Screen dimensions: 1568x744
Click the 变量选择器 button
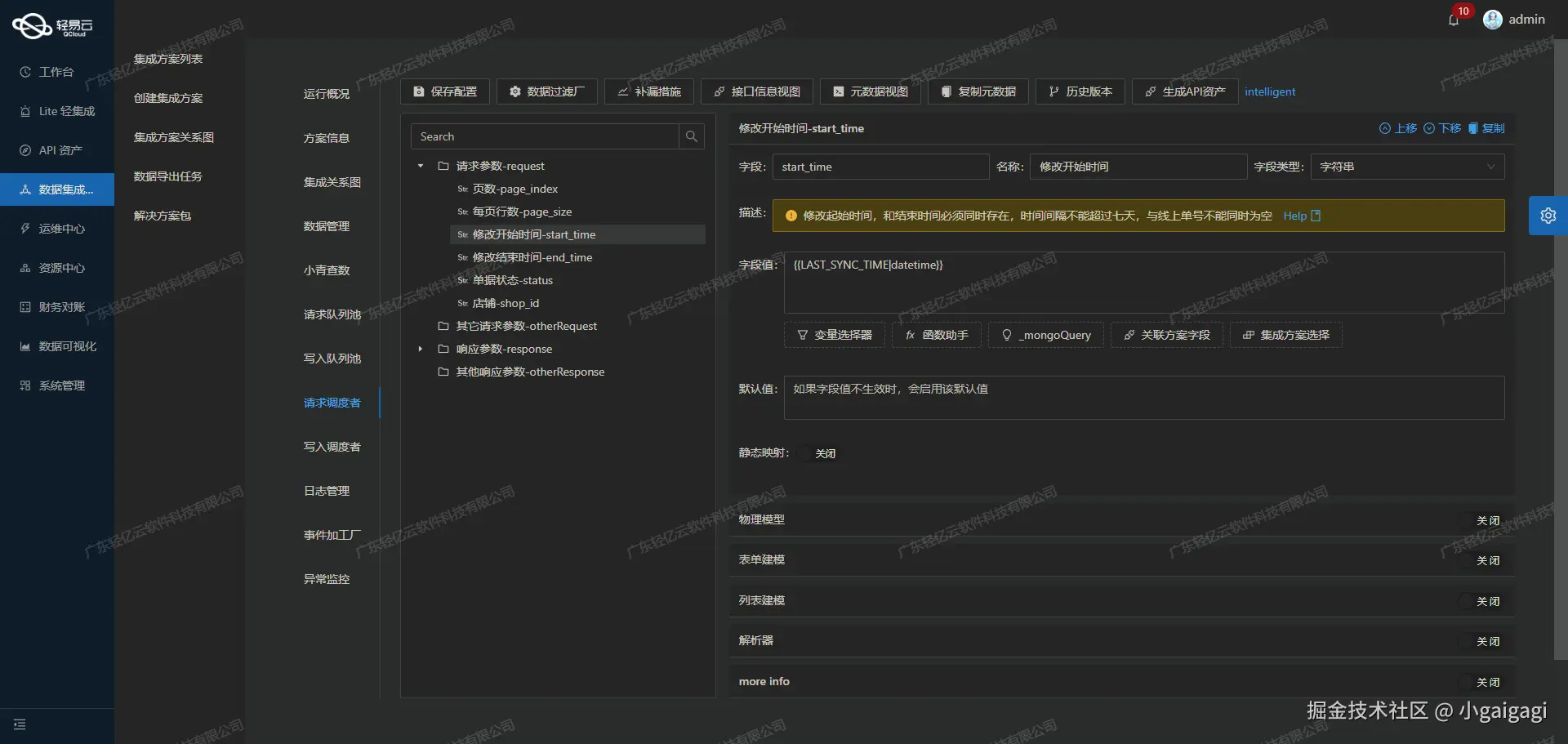coord(835,335)
